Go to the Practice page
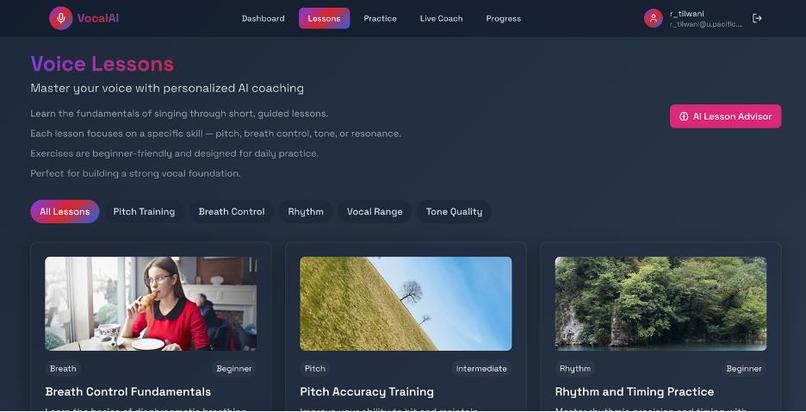This screenshot has height=412, width=806. pyautogui.click(x=380, y=18)
